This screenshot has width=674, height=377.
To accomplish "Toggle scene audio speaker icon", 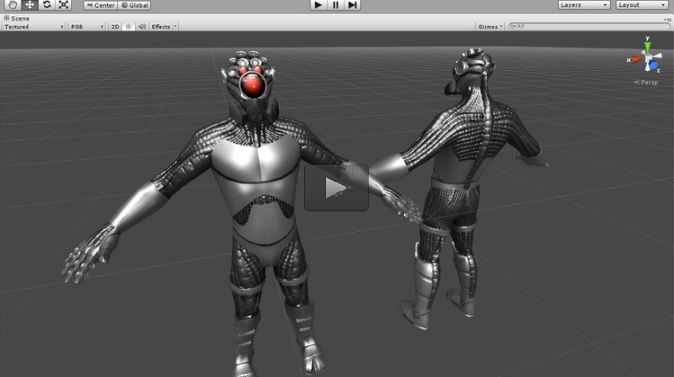I will (x=141, y=27).
